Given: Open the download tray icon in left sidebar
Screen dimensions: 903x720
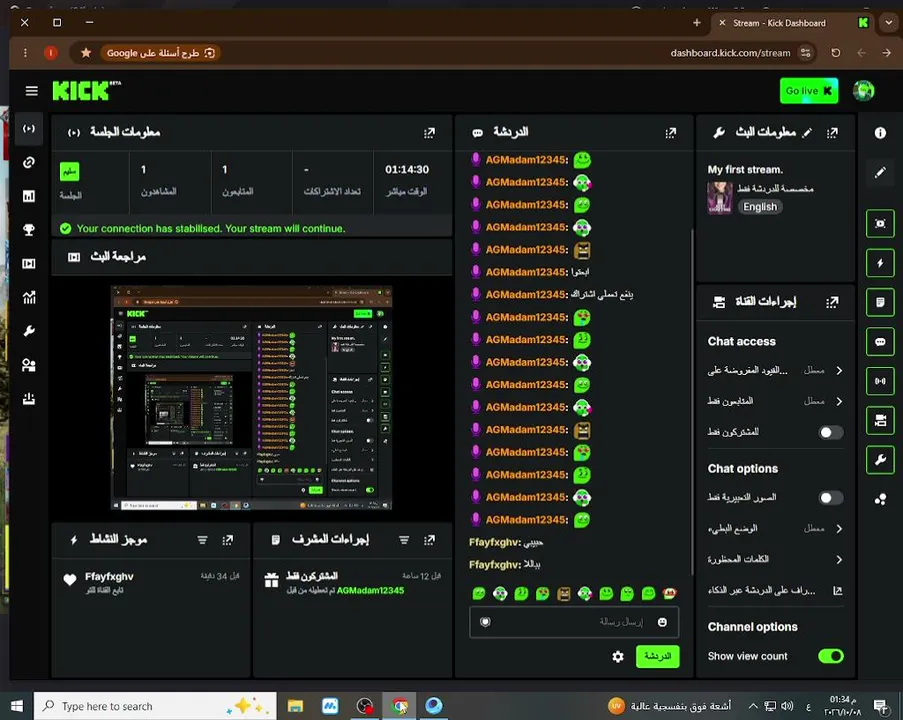Looking at the screenshot, I should tap(29, 398).
